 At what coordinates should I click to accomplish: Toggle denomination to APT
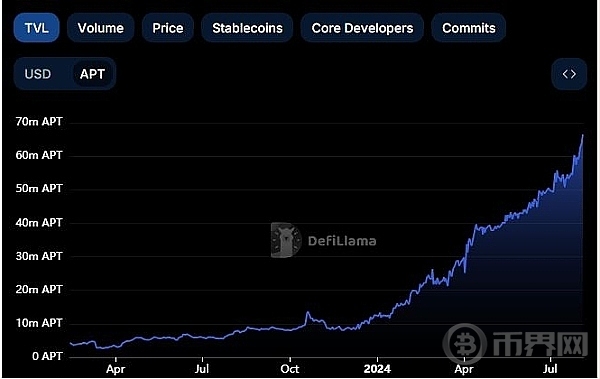(x=92, y=74)
